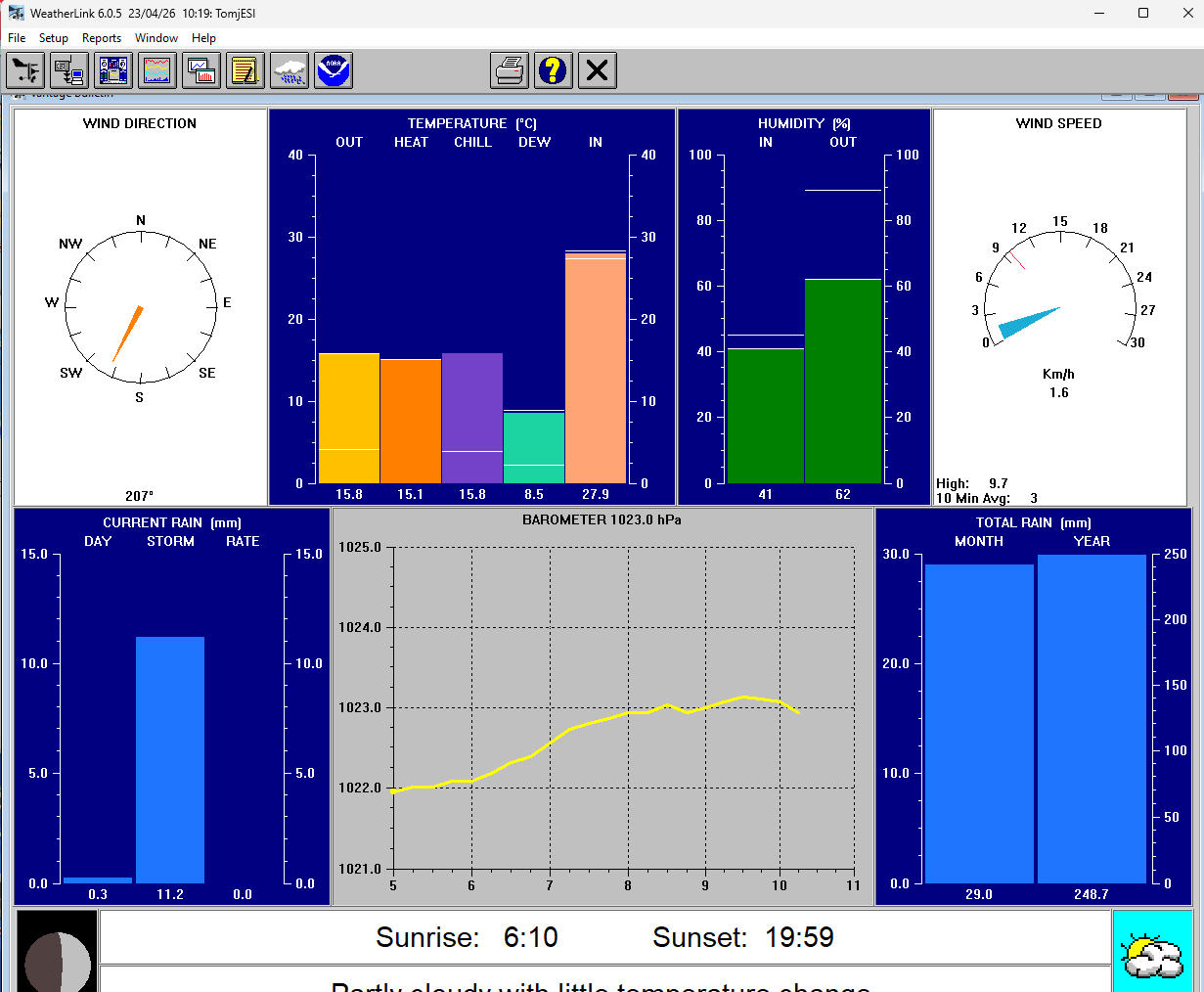
Task: Click the wind direction compass dial
Action: [x=140, y=307]
